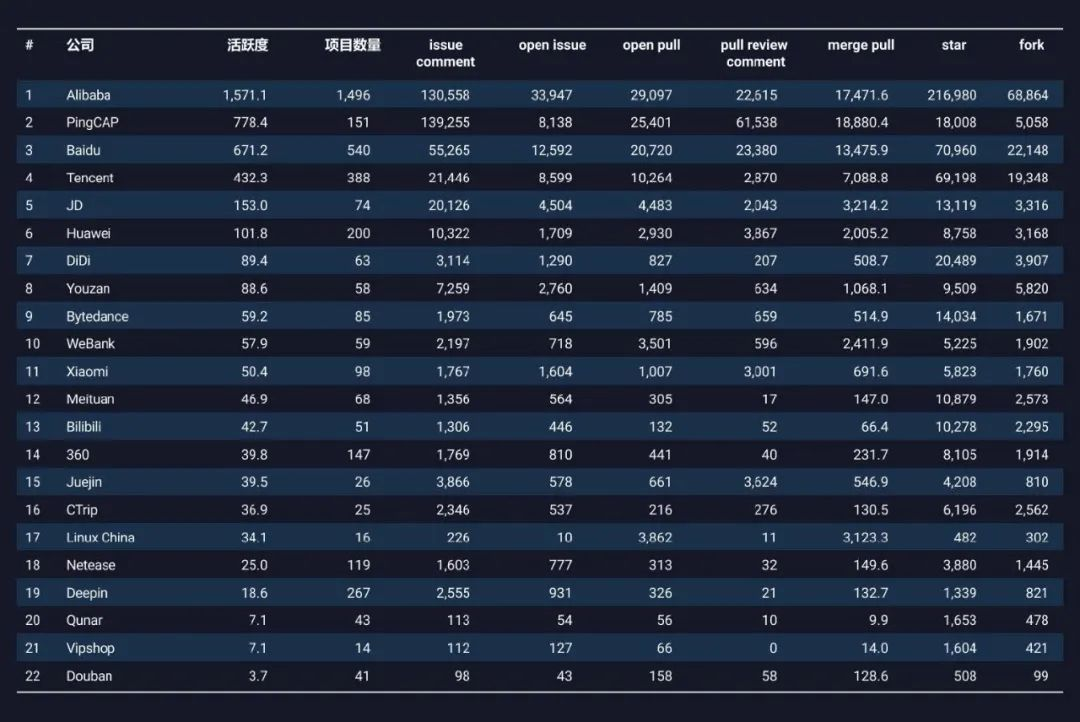Click Netease's project count 119

point(358,565)
